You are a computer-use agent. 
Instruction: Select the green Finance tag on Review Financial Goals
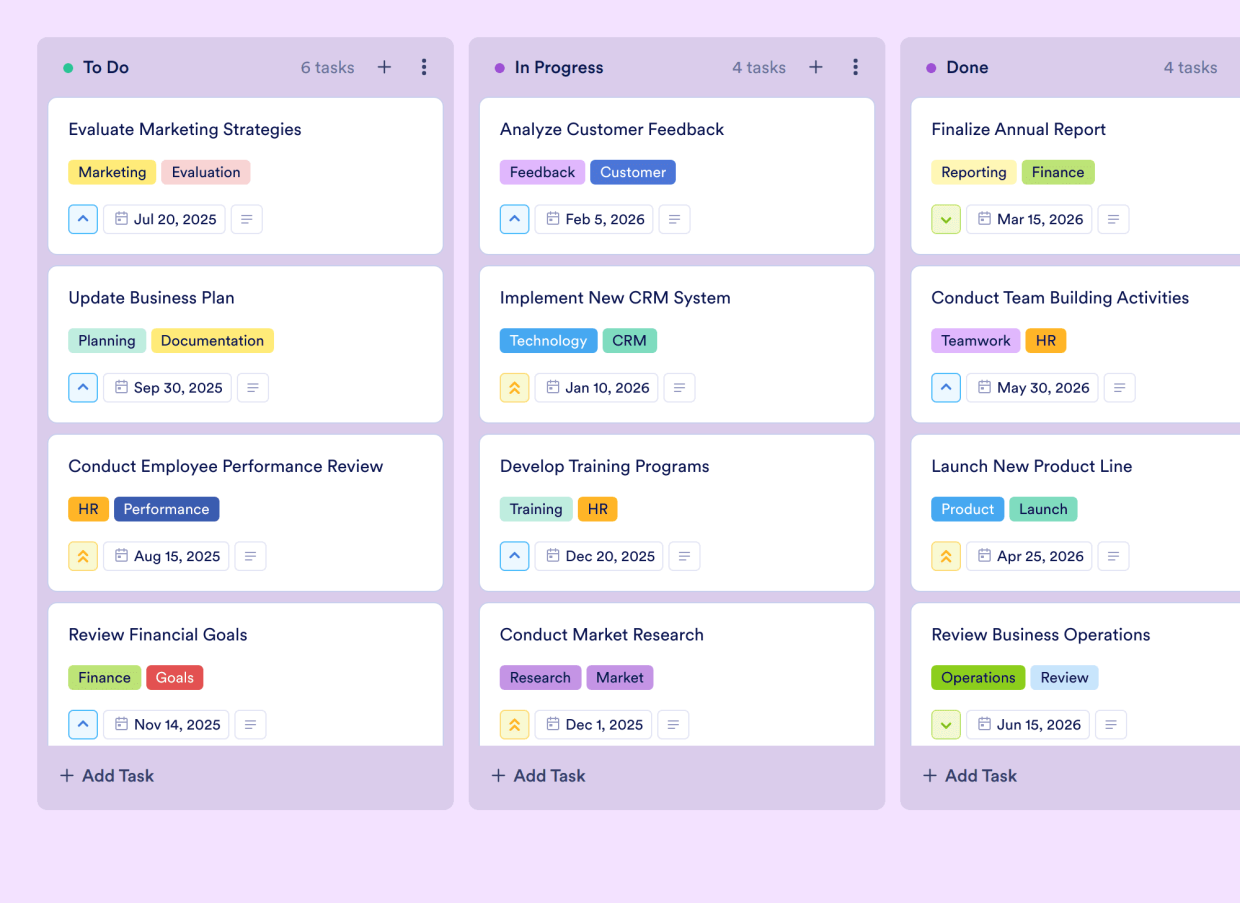(x=104, y=677)
